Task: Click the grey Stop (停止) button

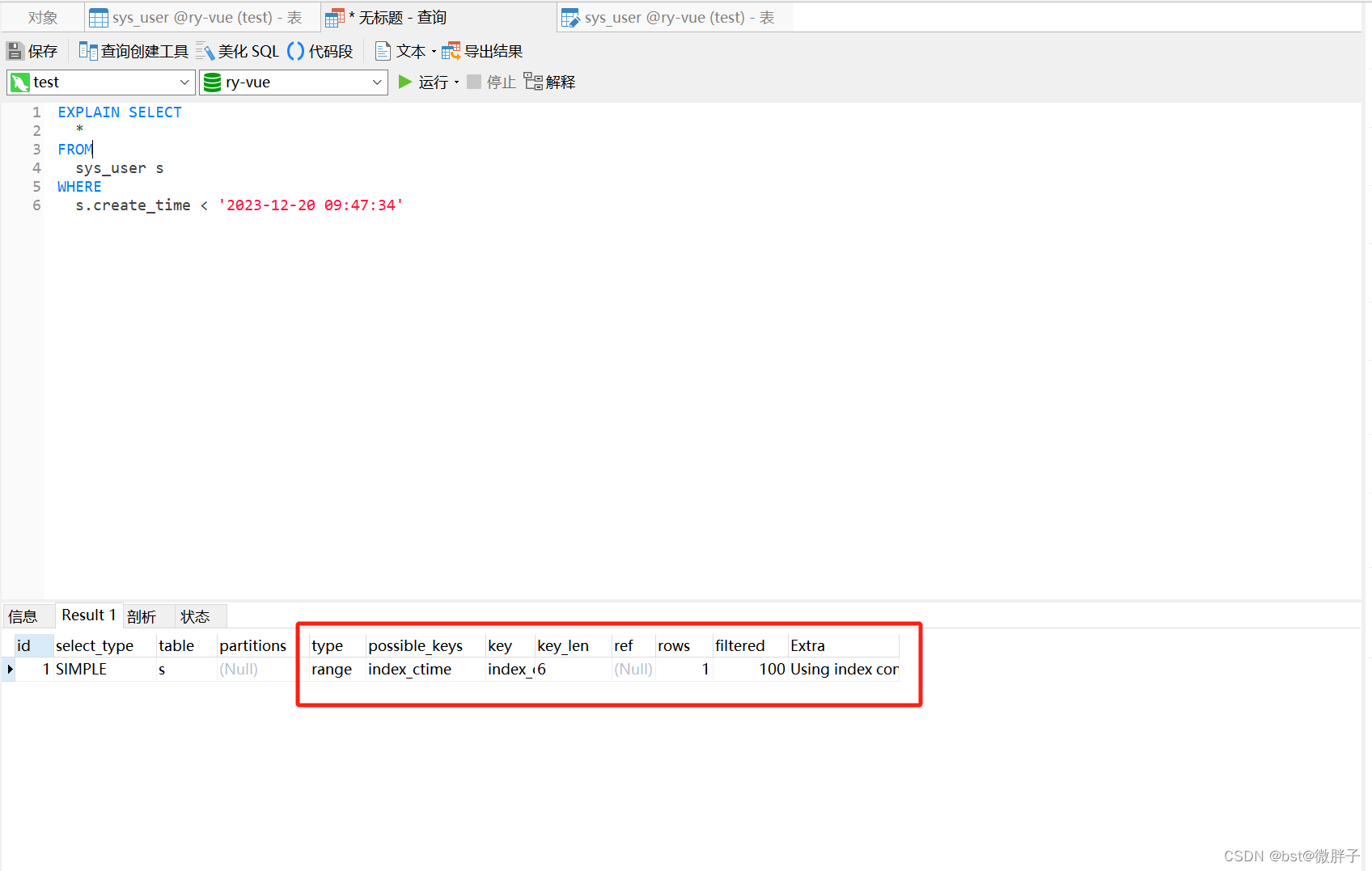Action: pyautogui.click(x=491, y=82)
